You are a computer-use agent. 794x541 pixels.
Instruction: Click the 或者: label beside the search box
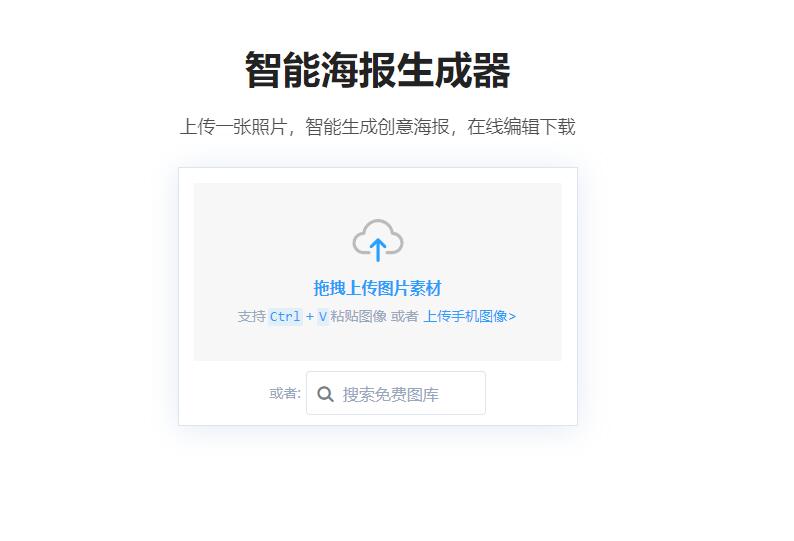click(x=285, y=393)
